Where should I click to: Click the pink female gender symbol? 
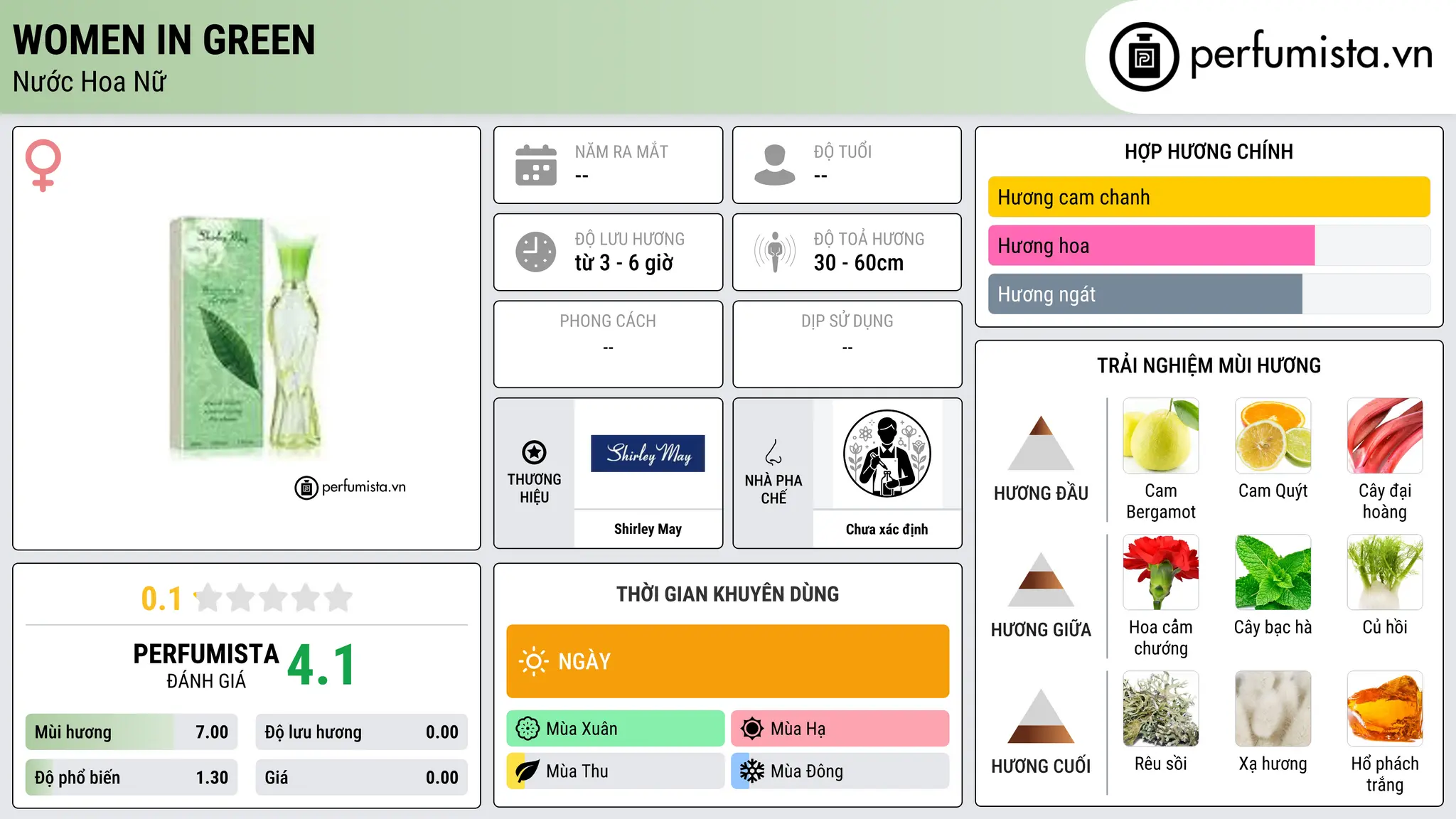(43, 165)
